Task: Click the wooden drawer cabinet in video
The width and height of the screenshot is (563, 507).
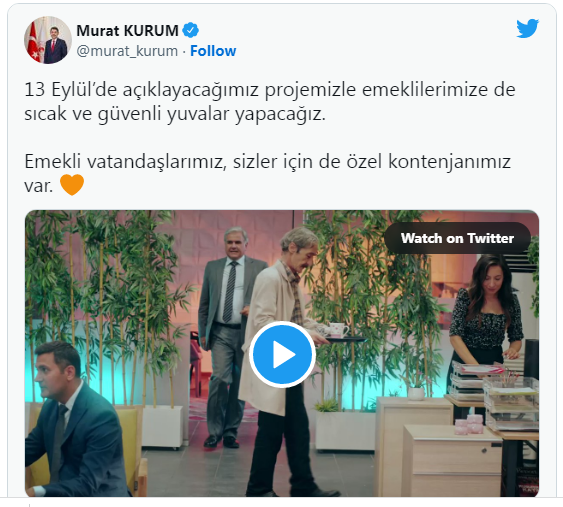Action: 452,461
